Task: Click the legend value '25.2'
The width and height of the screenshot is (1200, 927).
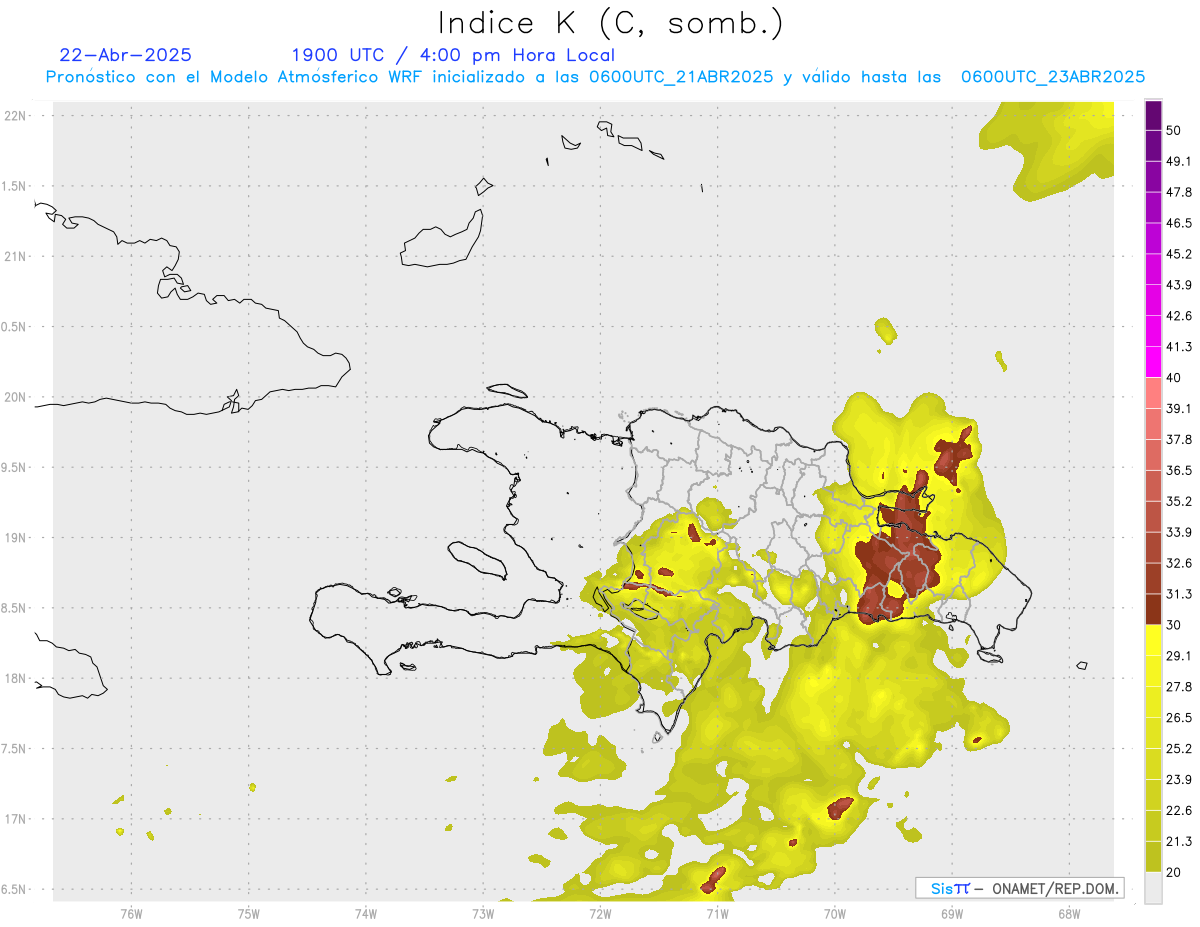Action: (x=1179, y=749)
